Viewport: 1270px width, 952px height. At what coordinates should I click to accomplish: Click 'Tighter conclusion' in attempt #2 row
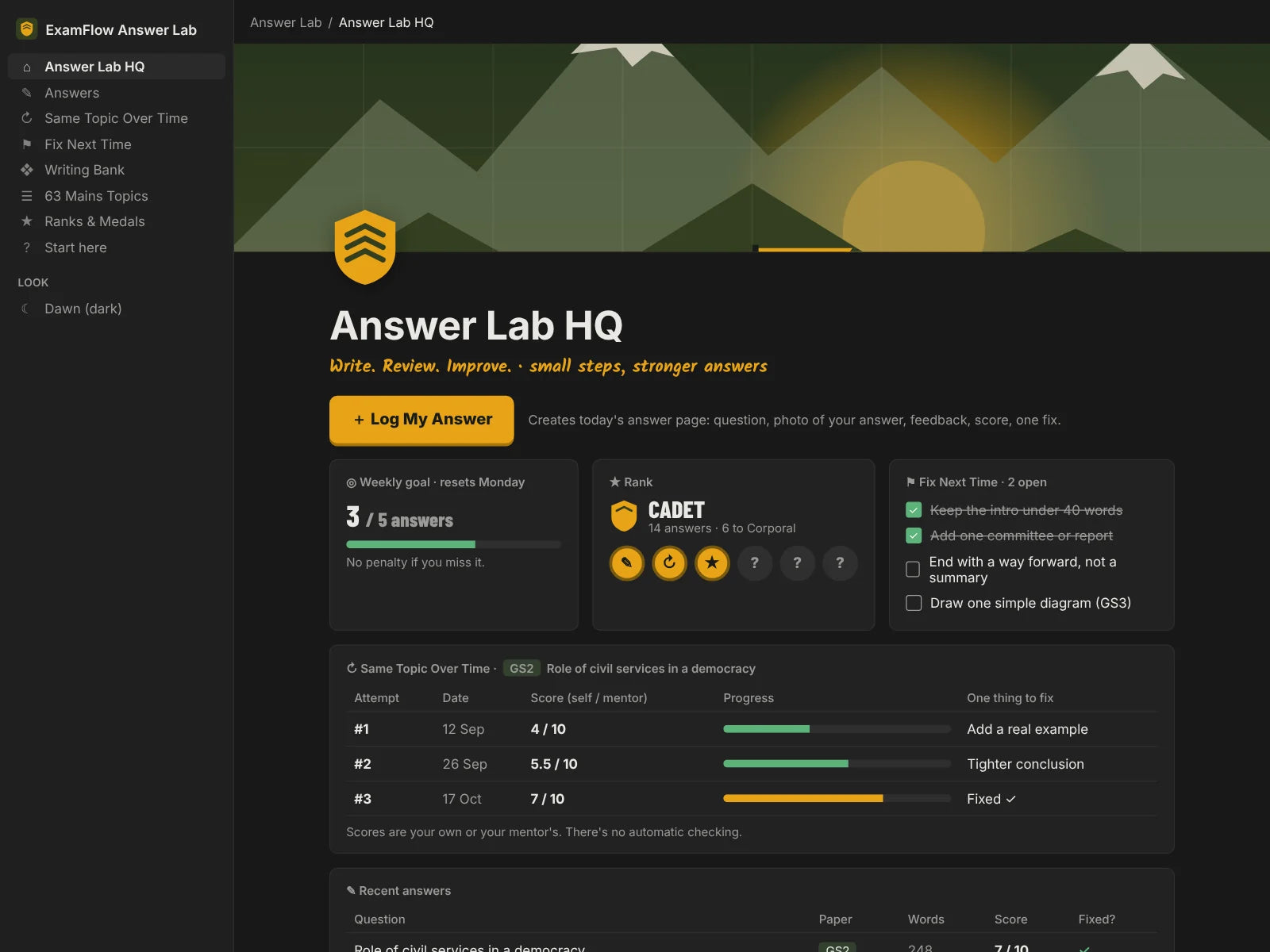[1026, 764]
